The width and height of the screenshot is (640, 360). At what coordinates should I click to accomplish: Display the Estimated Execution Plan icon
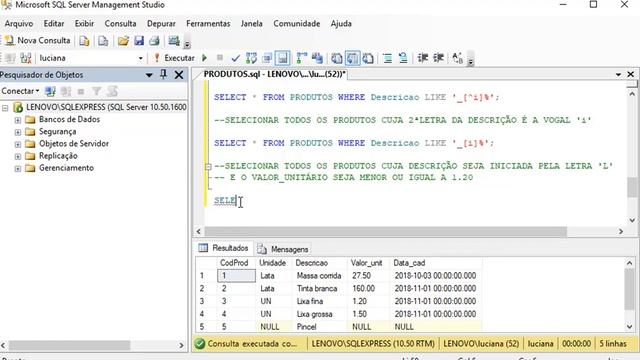click(x=251, y=58)
